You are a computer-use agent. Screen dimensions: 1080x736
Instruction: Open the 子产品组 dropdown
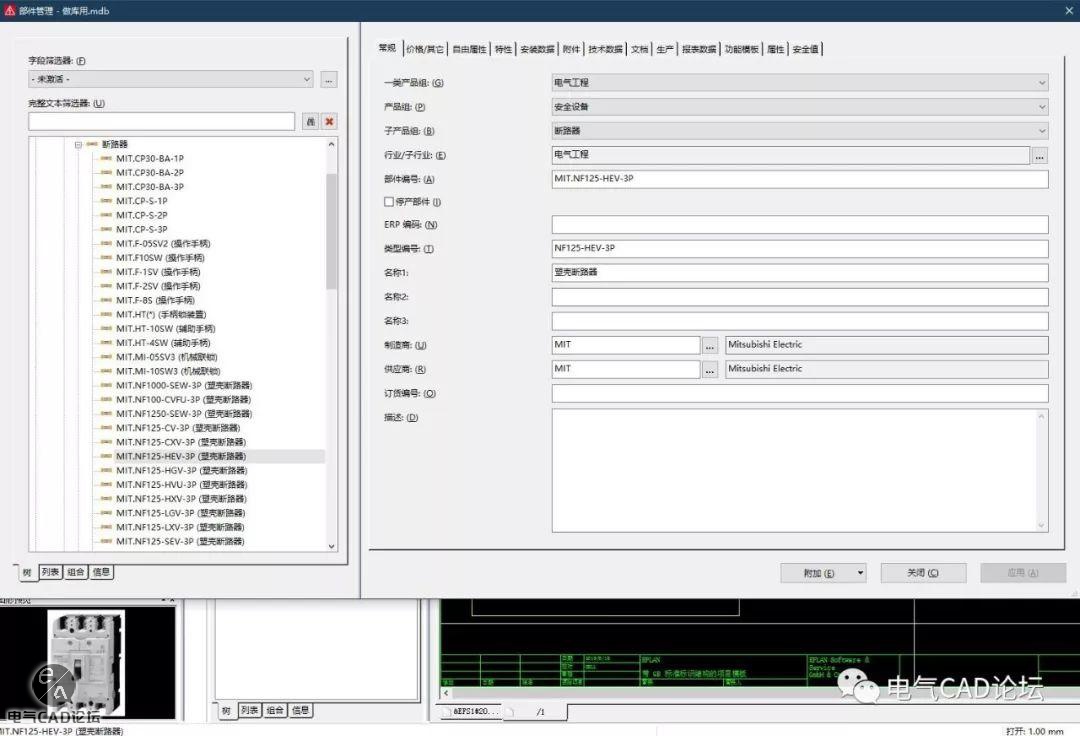(800, 131)
